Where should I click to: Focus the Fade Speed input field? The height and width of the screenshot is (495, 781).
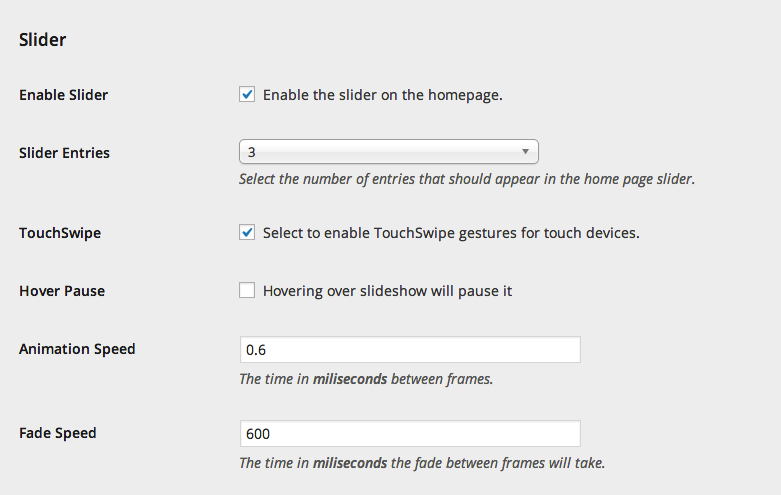click(410, 434)
